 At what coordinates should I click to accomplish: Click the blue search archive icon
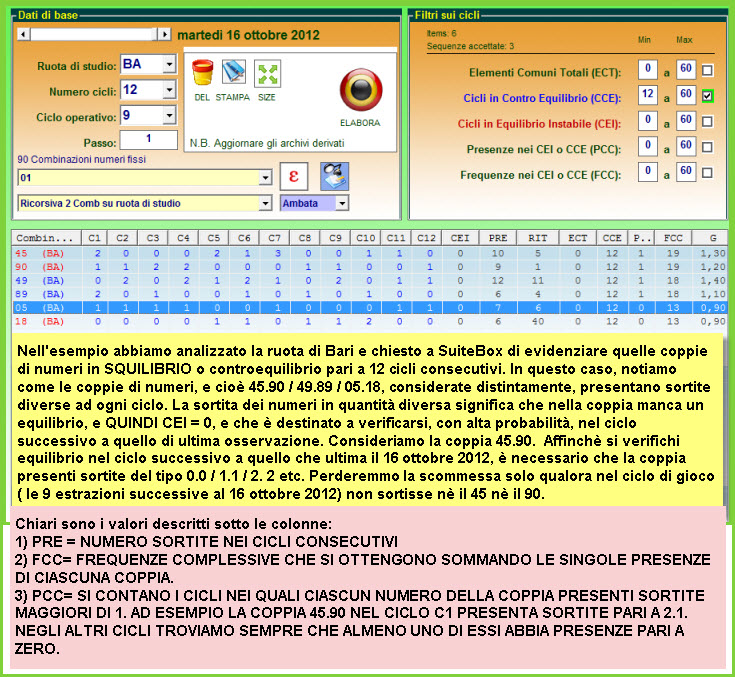334,176
